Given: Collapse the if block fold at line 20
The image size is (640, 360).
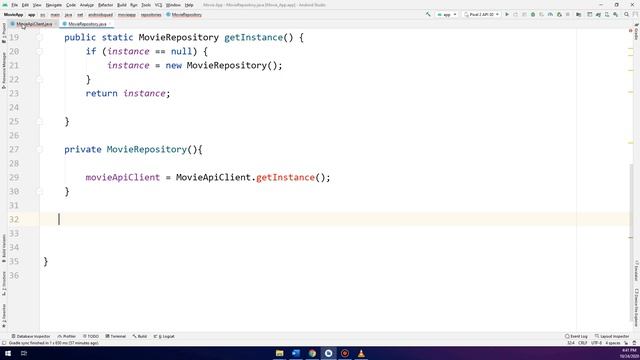Looking at the screenshot, I should click(x=40, y=51).
